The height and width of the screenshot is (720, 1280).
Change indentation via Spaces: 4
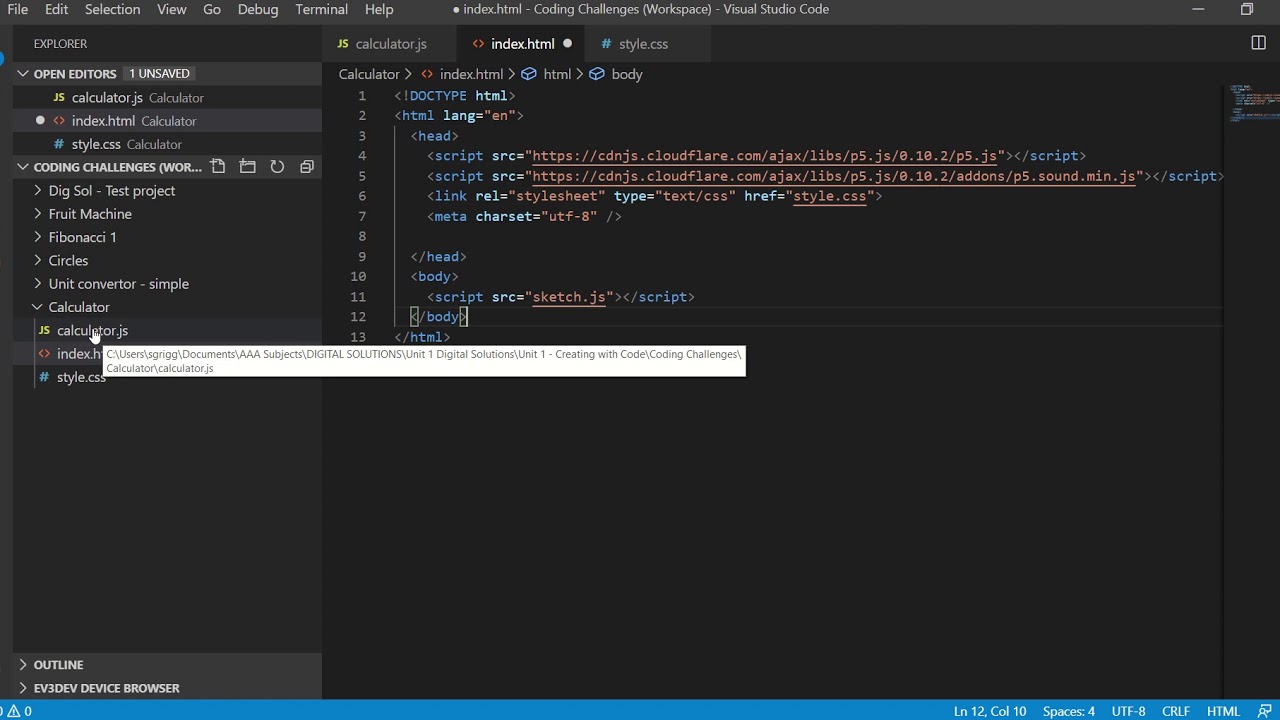point(1069,711)
